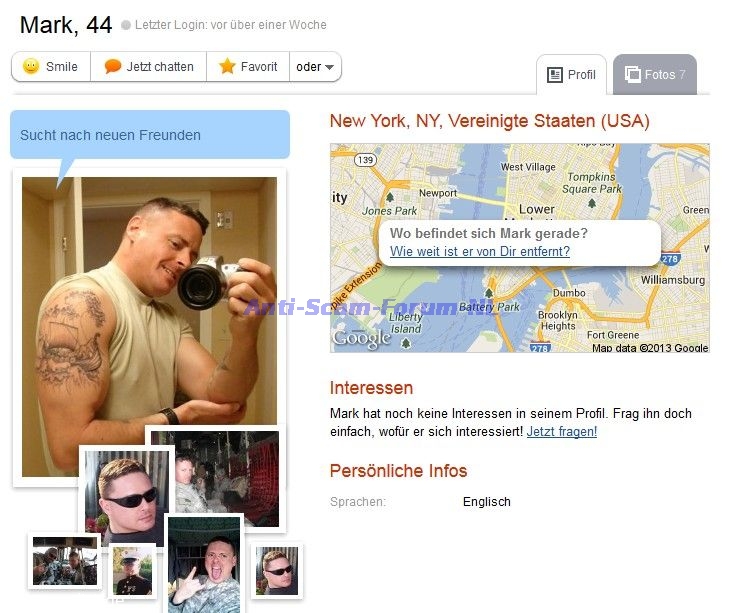Open the large mirror selfie photo
Viewport: 737px width, 613px height.
coord(149,301)
